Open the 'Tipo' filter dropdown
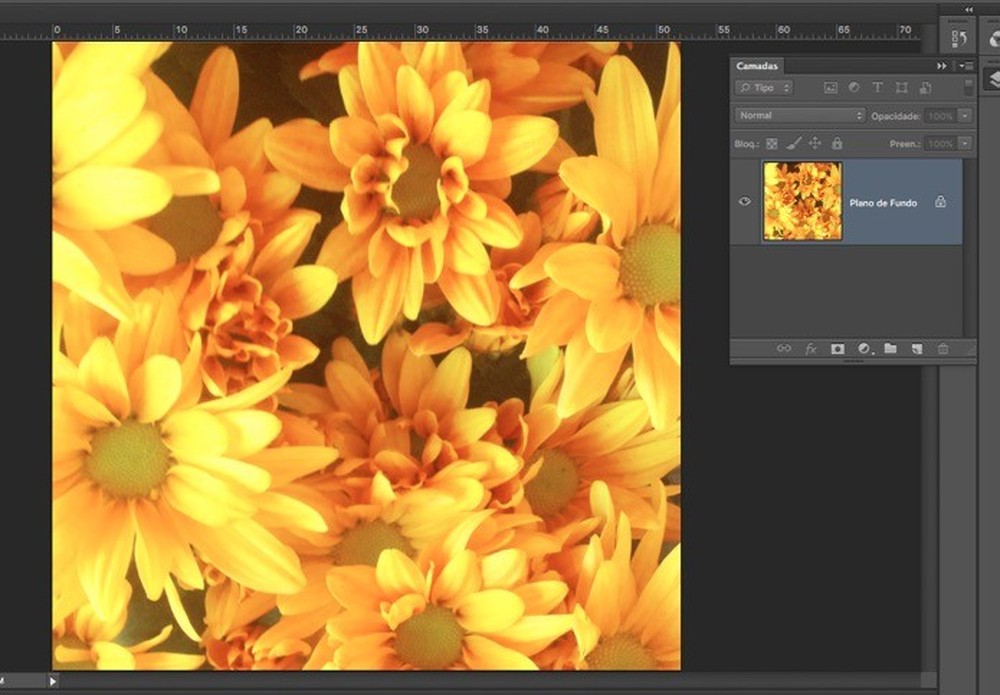Screen dimensions: 1000x695 764,88
